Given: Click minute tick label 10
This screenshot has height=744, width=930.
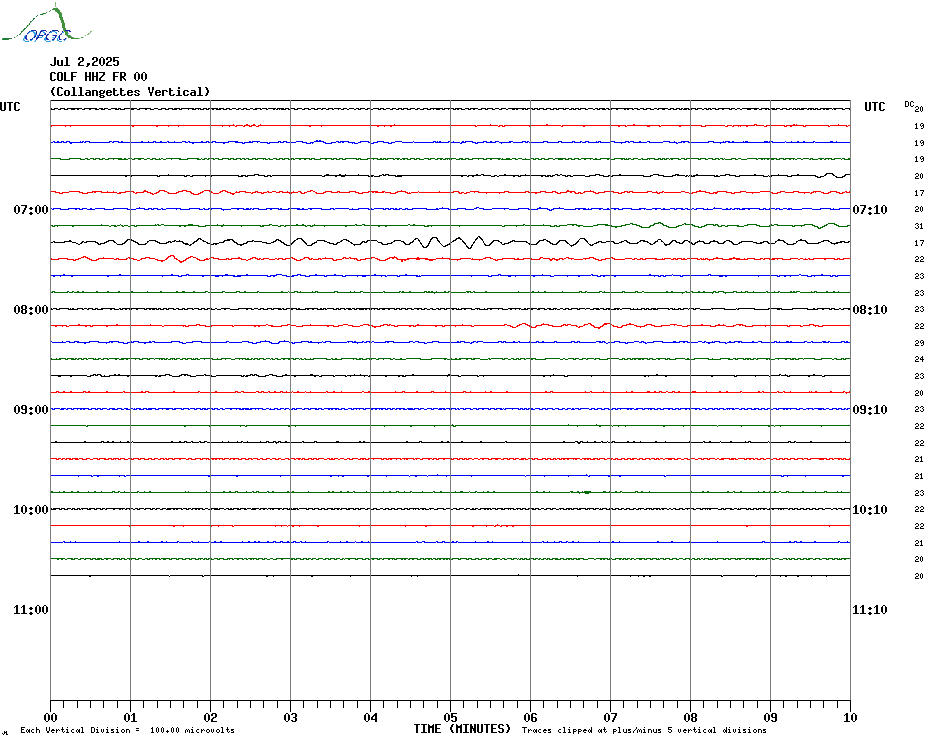Looking at the screenshot, I should point(851,718).
